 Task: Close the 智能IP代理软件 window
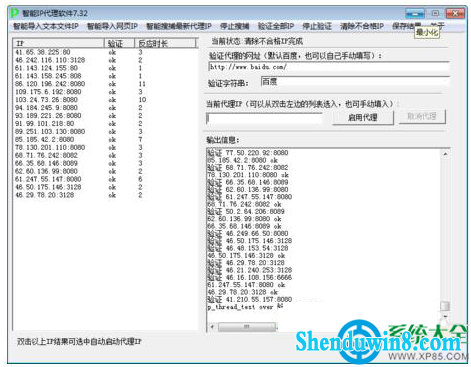[x=455, y=14]
